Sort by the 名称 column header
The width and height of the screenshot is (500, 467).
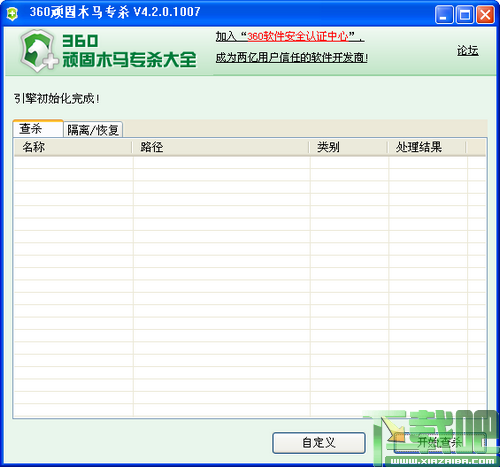[73, 147]
